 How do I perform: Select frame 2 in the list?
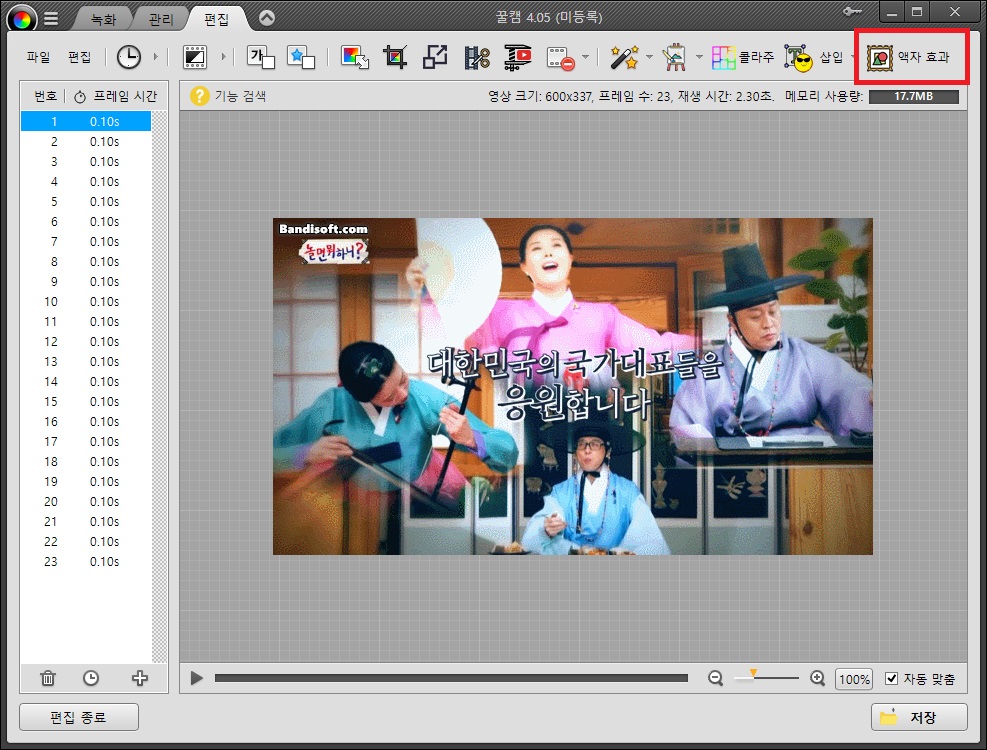coord(86,142)
